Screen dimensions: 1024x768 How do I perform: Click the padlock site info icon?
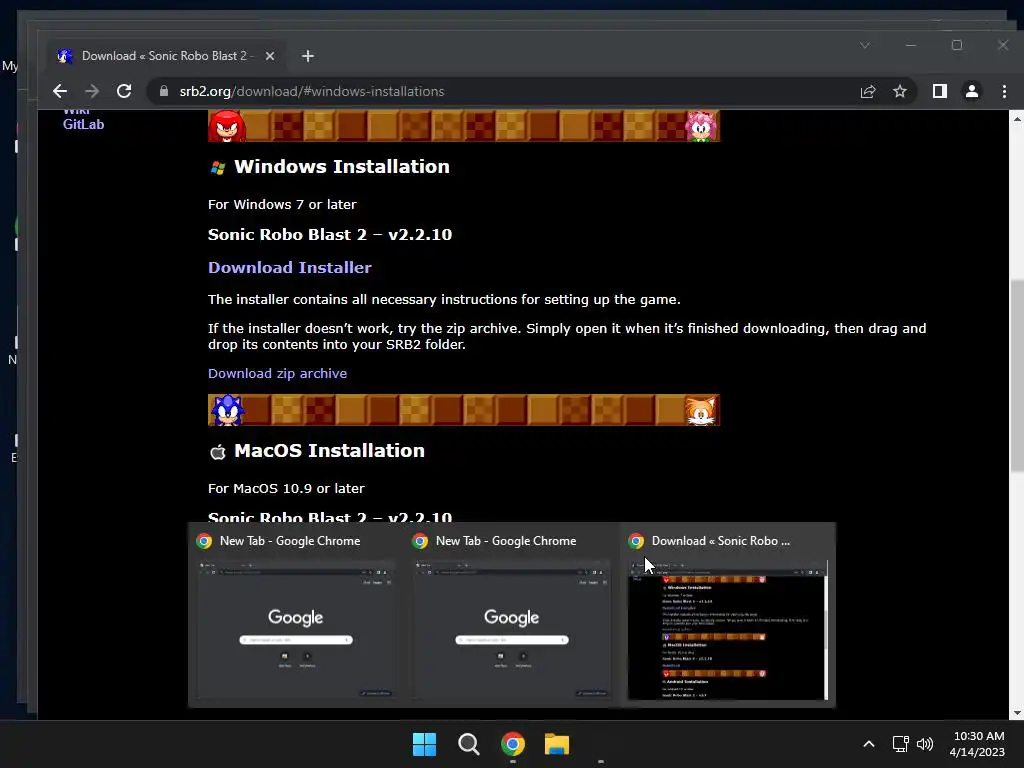coord(164,91)
